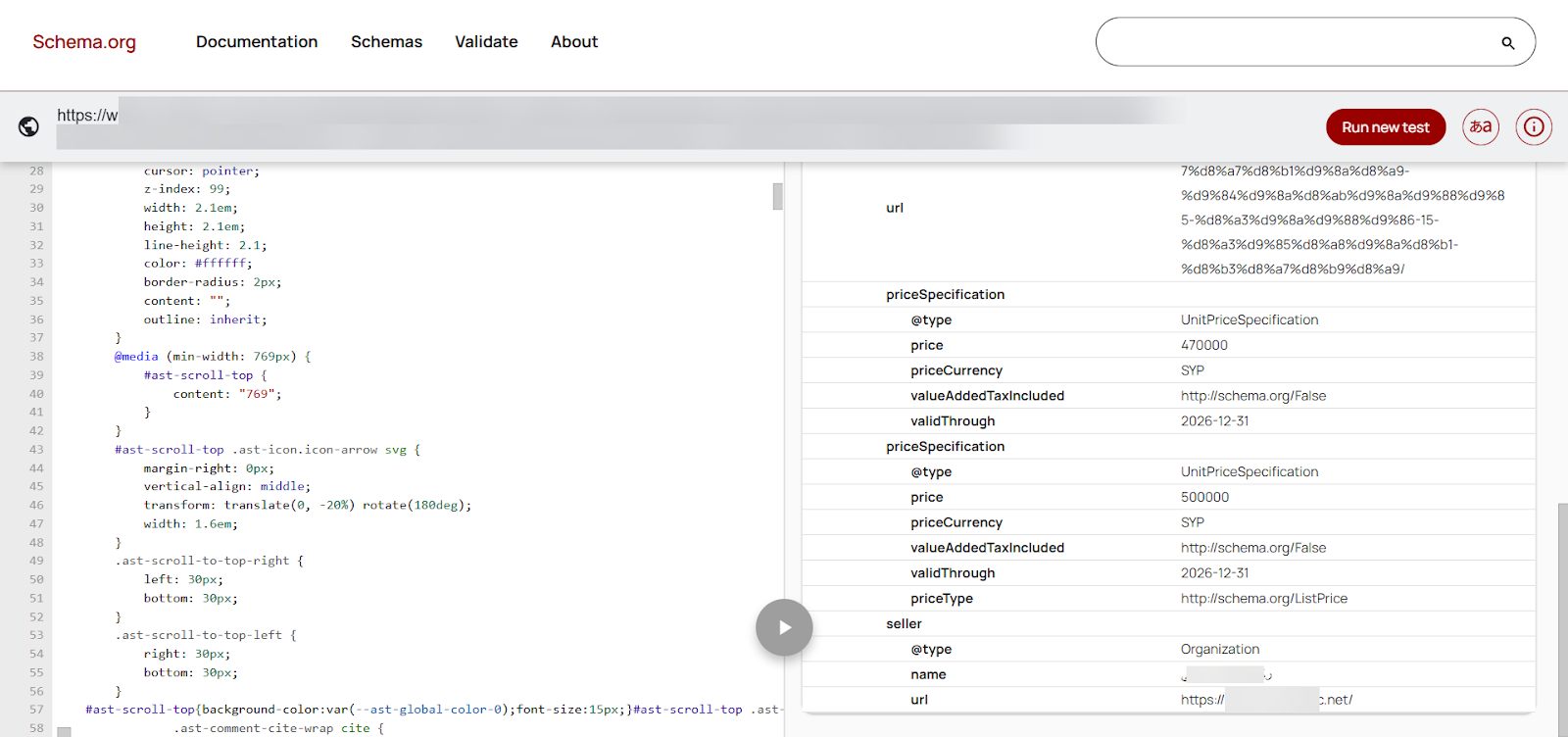Run the code with play button

[784, 627]
